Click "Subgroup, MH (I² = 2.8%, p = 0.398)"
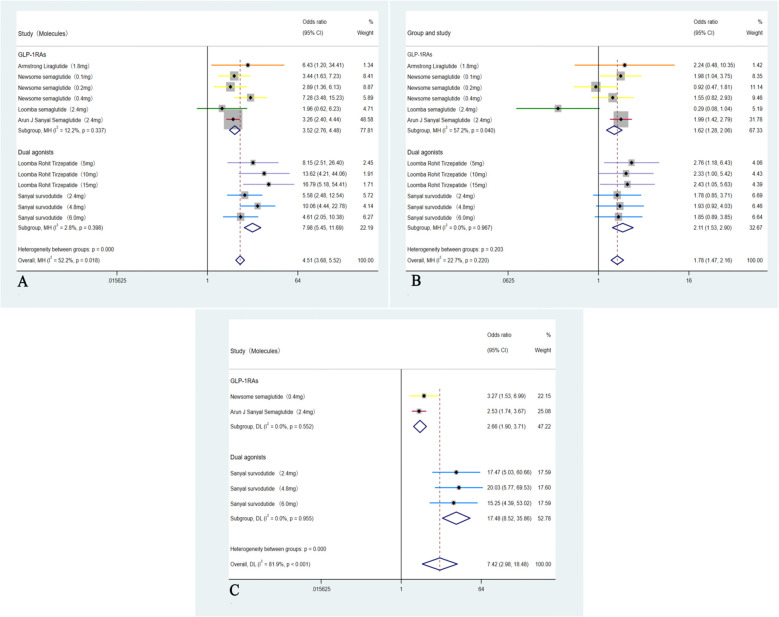 coord(61,228)
